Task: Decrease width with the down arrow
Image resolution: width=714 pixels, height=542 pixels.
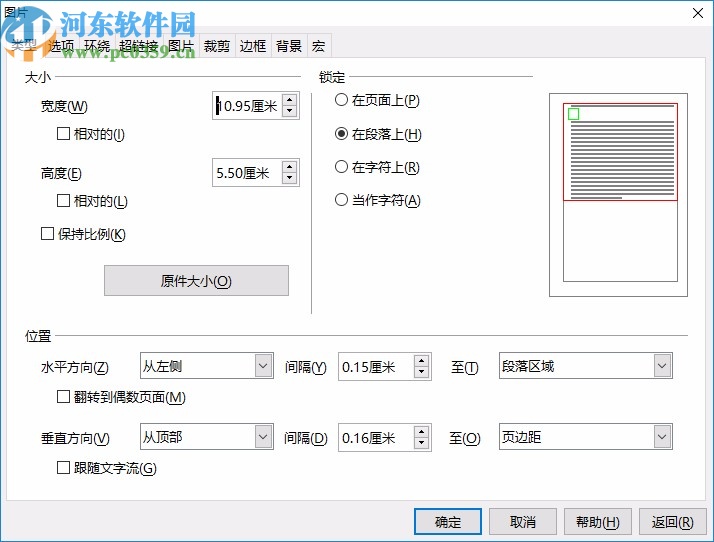Action: click(x=290, y=111)
